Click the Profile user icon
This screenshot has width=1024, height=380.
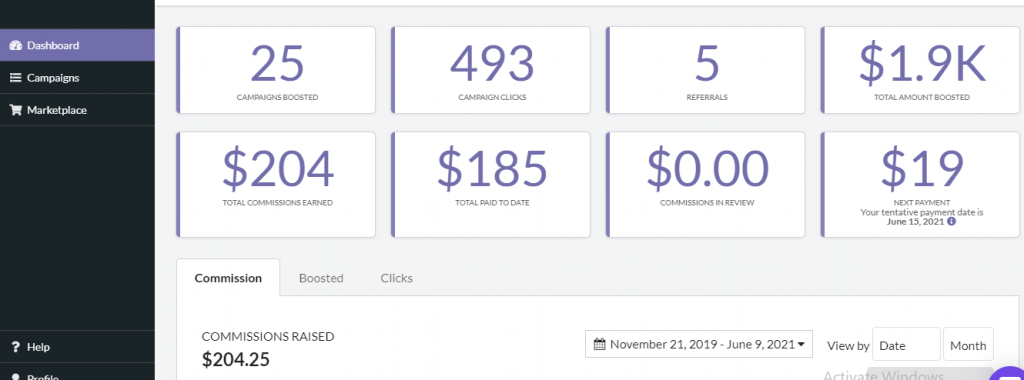(x=16, y=376)
